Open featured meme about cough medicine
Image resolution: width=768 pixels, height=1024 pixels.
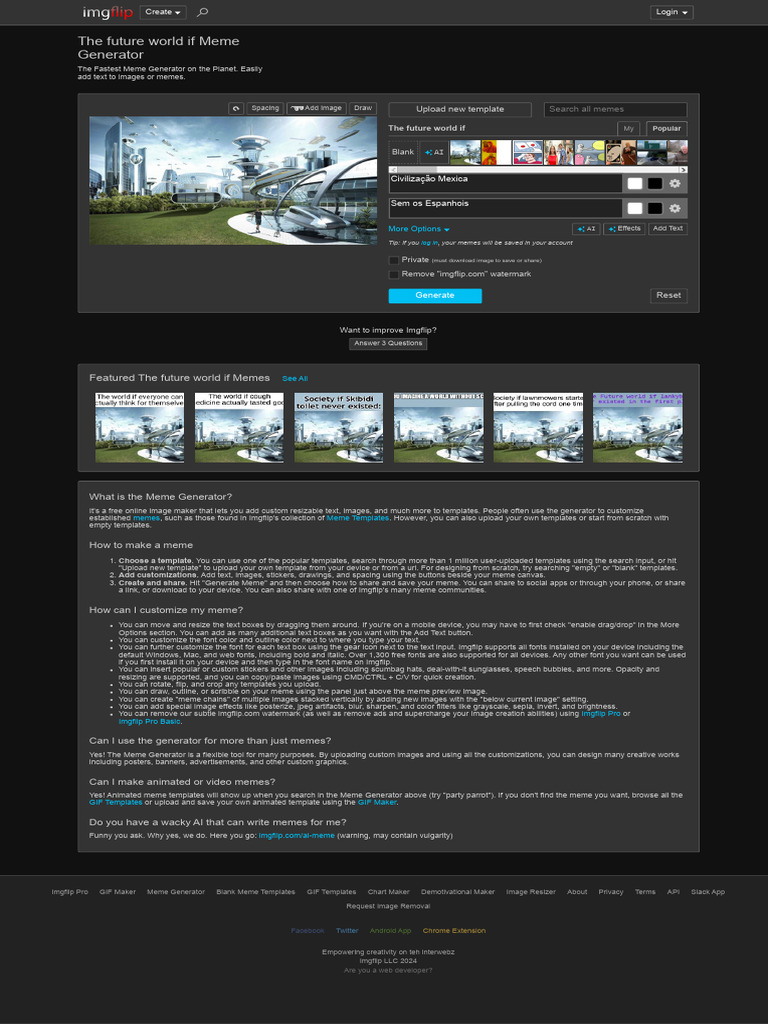tap(239, 428)
